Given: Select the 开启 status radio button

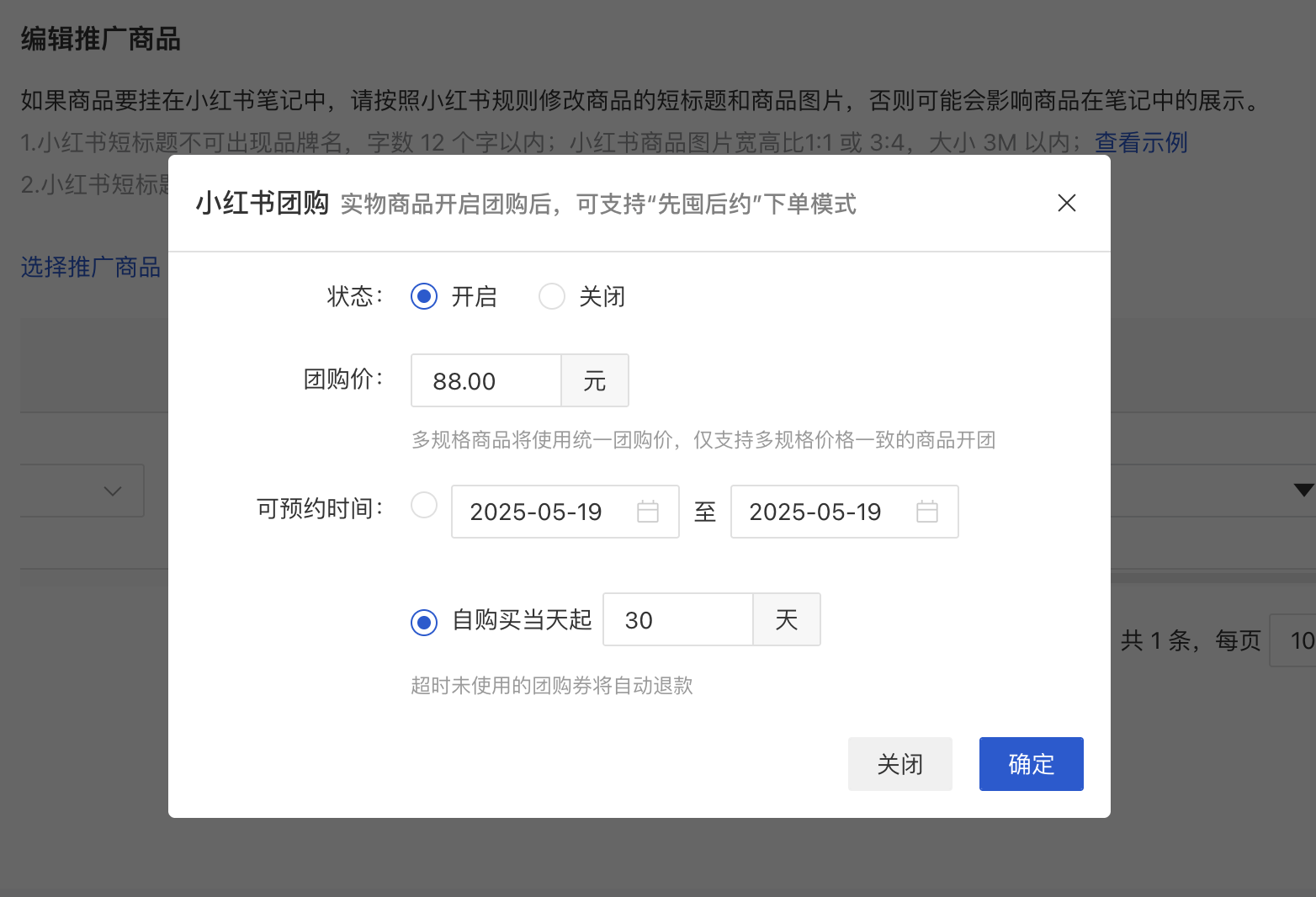Looking at the screenshot, I should point(424,296).
